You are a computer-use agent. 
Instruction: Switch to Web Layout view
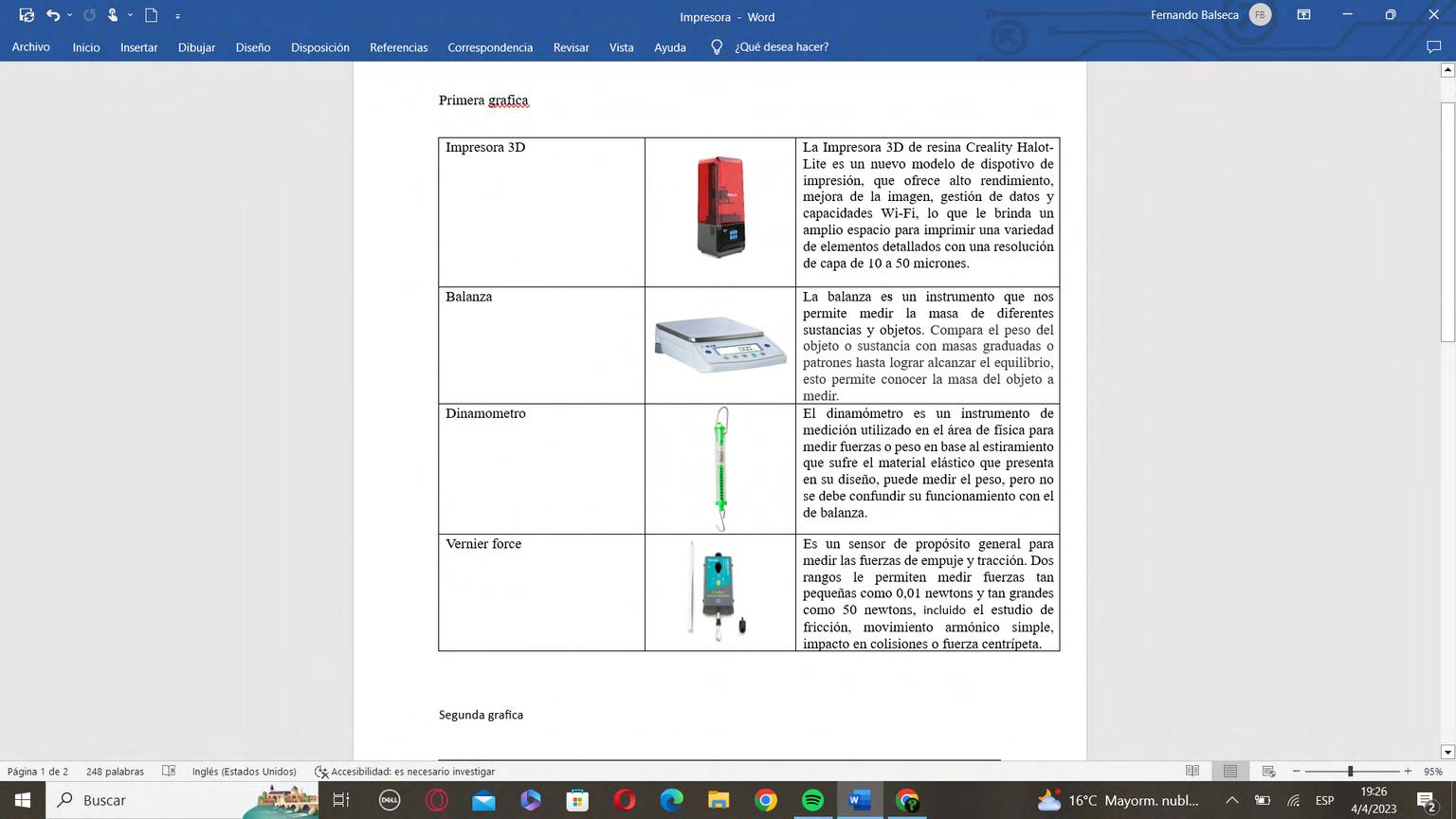click(1268, 772)
